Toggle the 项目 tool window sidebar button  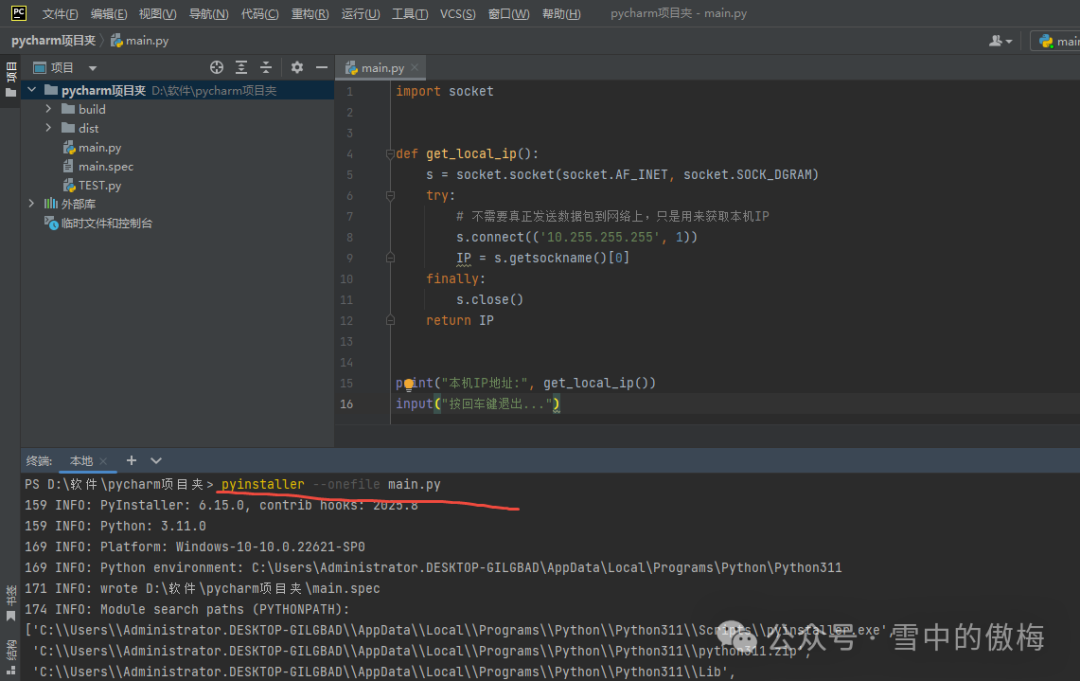pyautogui.click(x=10, y=79)
